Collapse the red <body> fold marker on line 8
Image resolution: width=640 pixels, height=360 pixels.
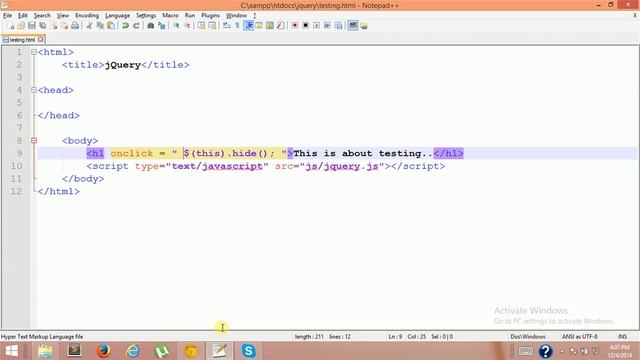(x=34, y=140)
